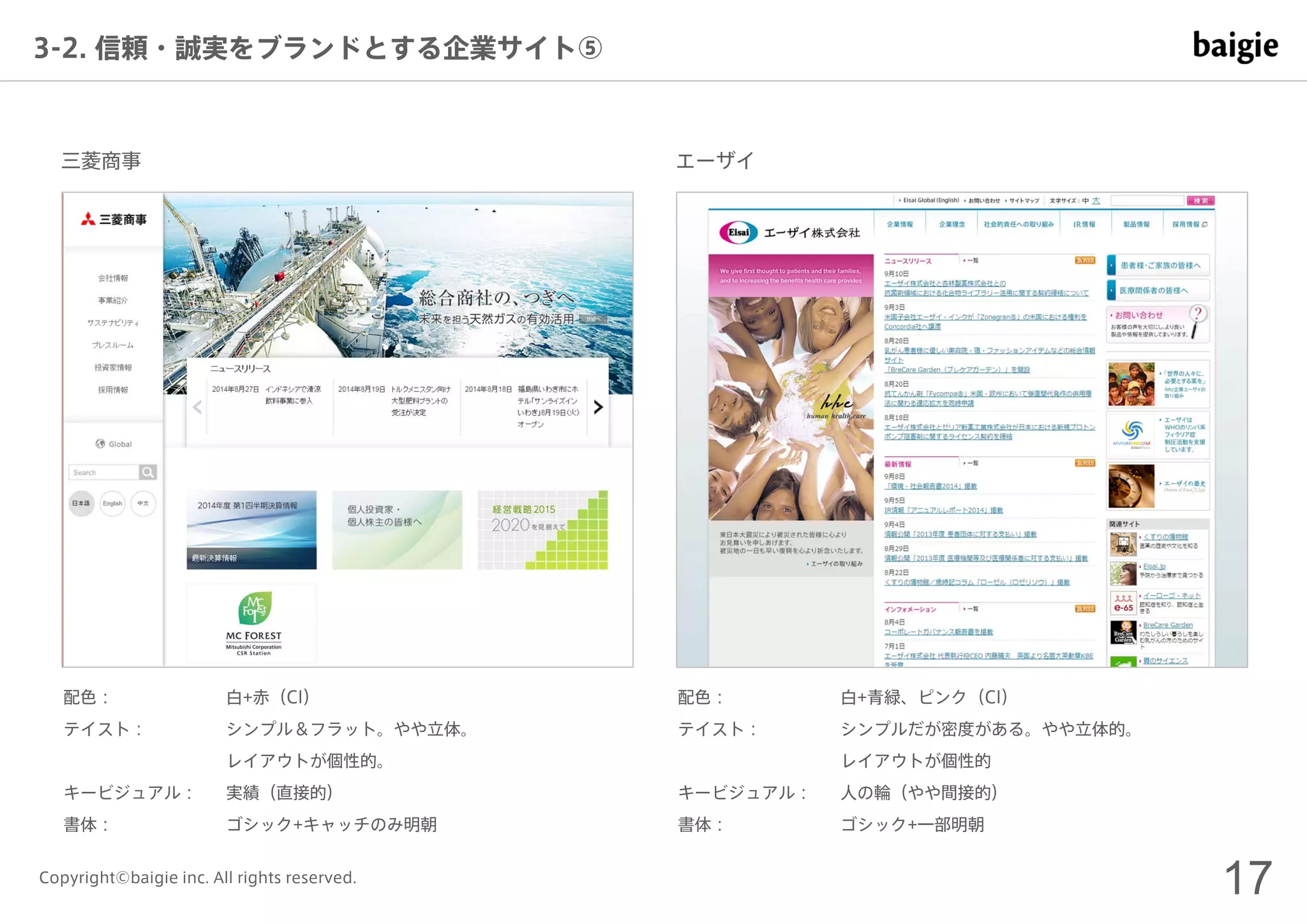This screenshot has width=1307, height=924.
Task: Open 社会的責任への取り組み tab
Action: 1019,225
